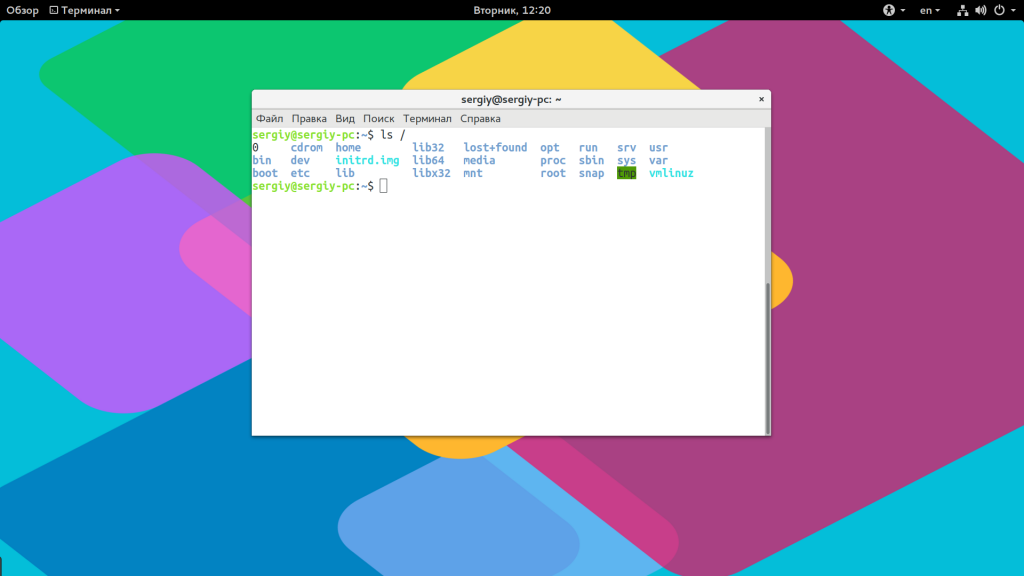The height and width of the screenshot is (576, 1024).
Task: Open the Справка menu
Action: point(481,118)
